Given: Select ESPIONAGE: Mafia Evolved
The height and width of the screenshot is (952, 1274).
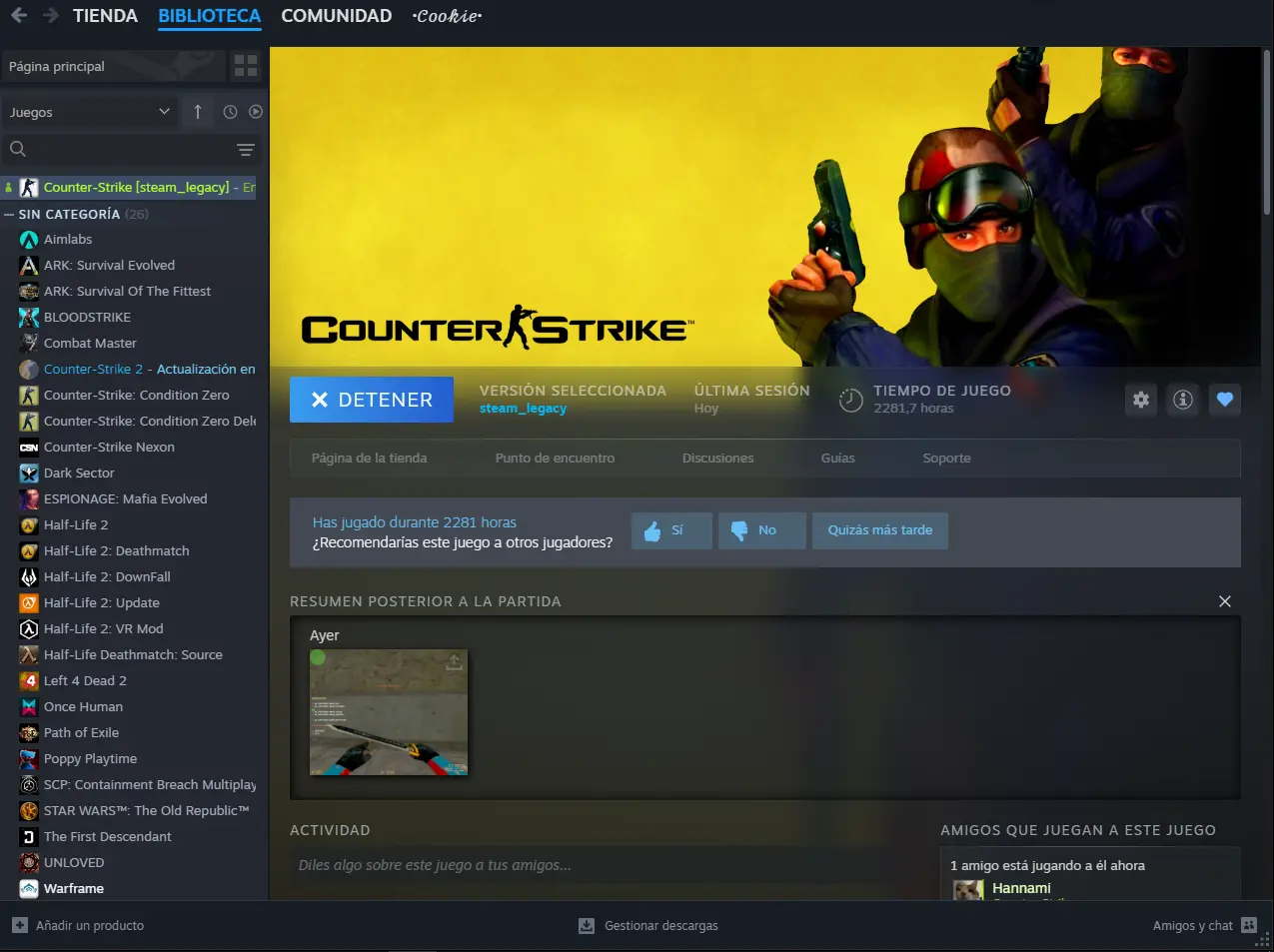Looking at the screenshot, I should tap(125, 498).
